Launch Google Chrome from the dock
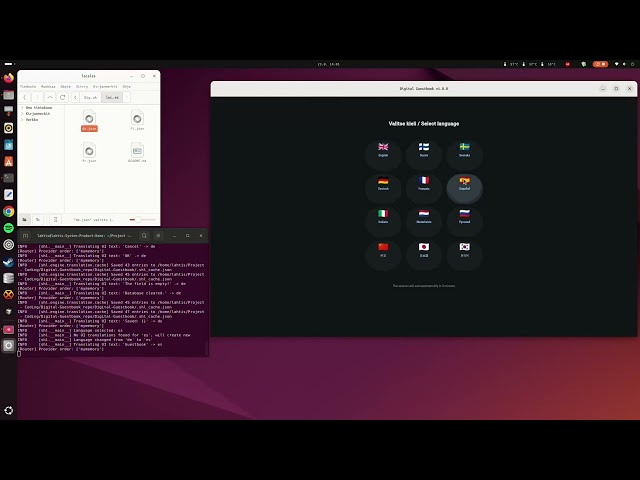 (x=9, y=211)
